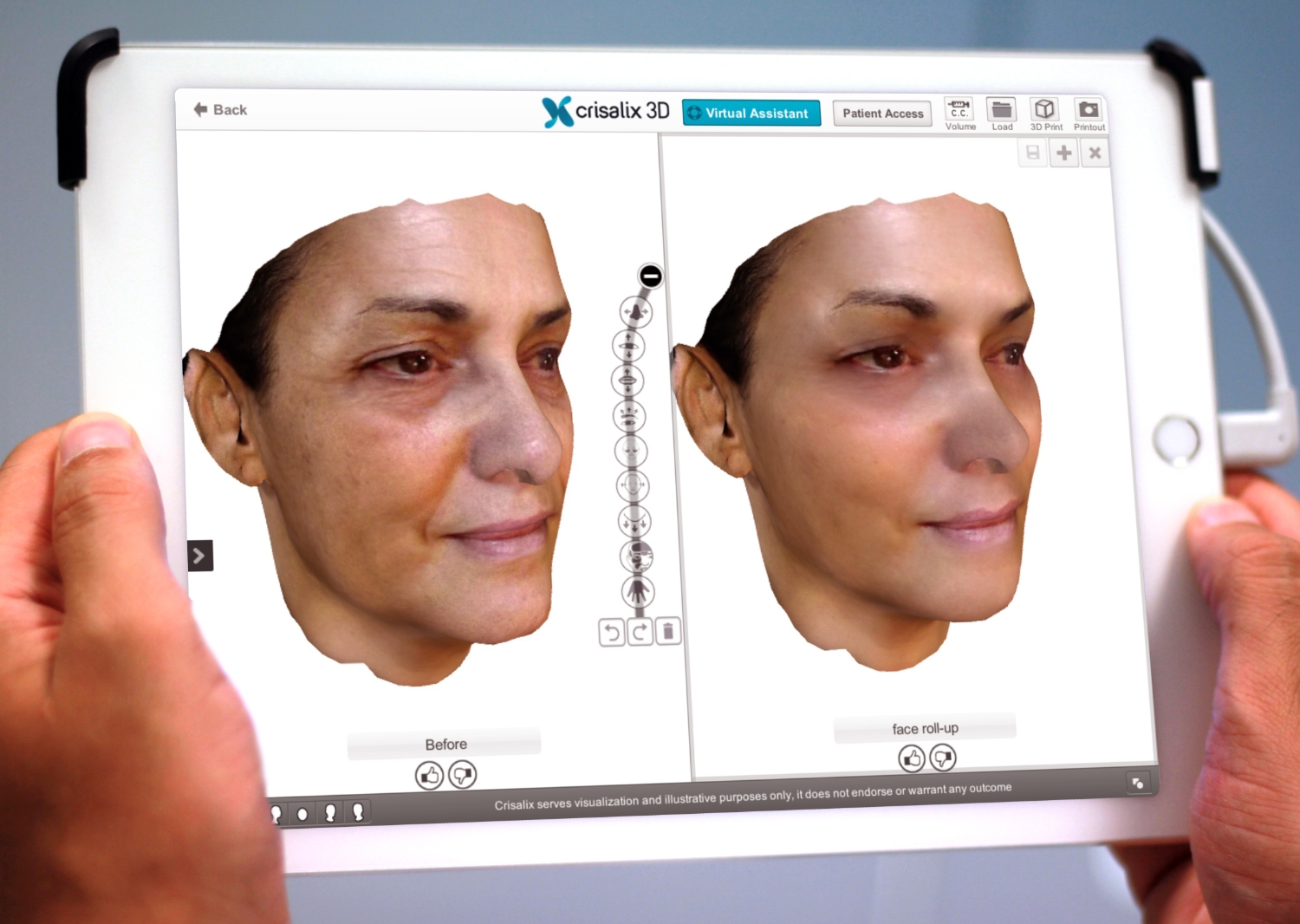Select the eye adjustment tool

pos(628,346)
